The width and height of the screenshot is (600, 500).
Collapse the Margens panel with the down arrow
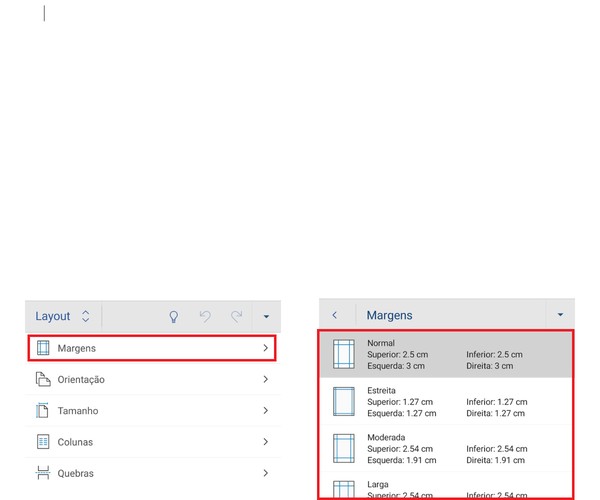point(560,315)
